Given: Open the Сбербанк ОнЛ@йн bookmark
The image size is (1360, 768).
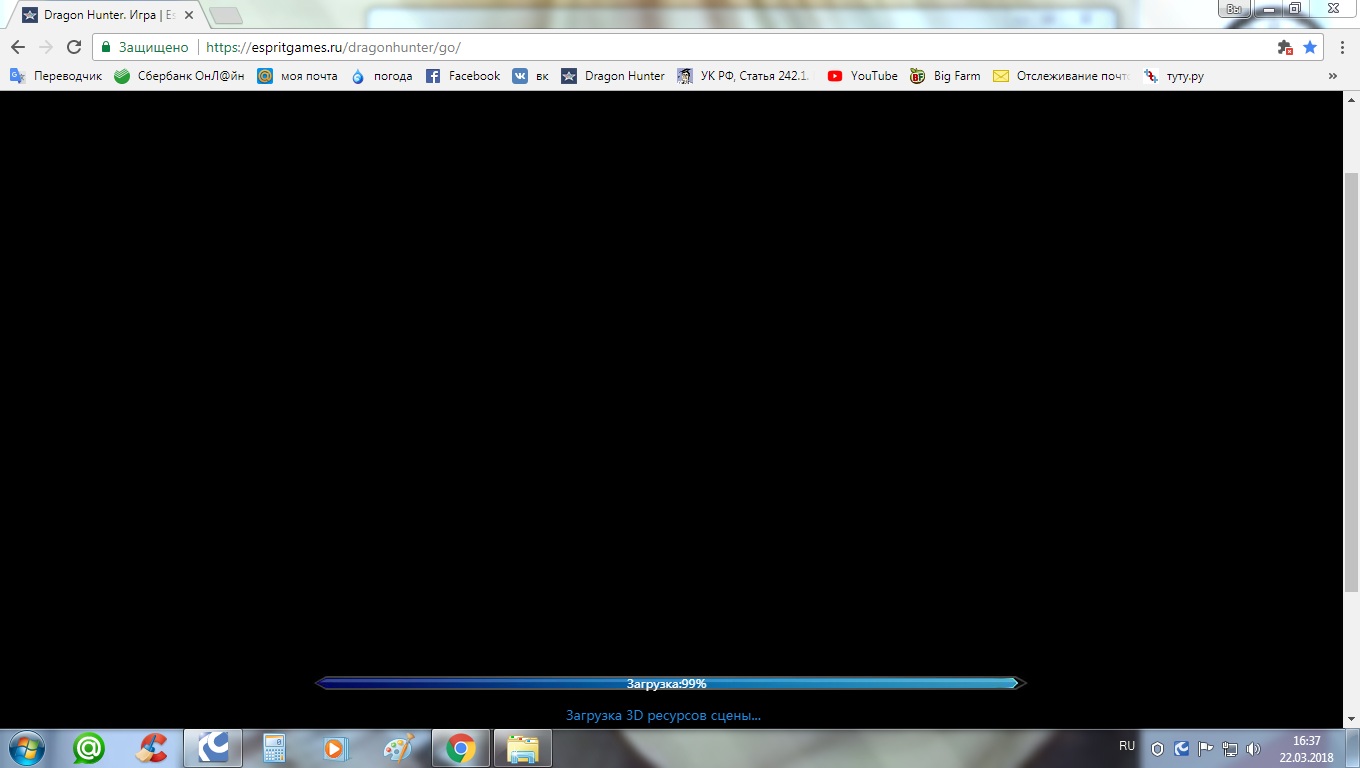Looking at the screenshot, I should pyautogui.click(x=179, y=76).
